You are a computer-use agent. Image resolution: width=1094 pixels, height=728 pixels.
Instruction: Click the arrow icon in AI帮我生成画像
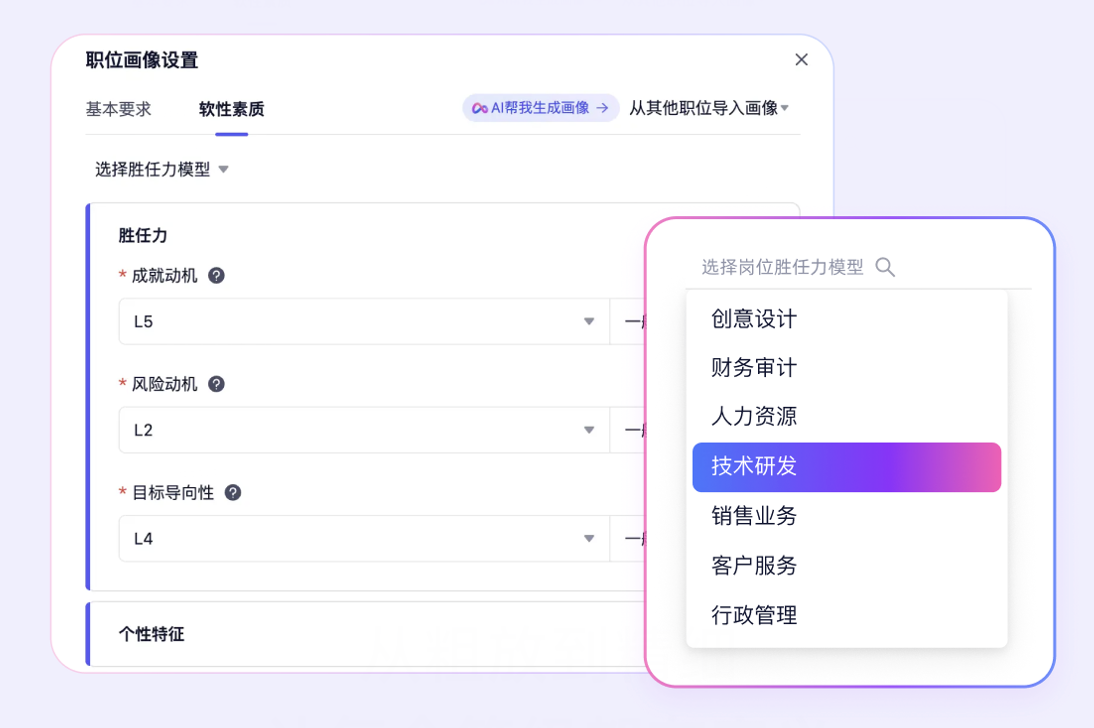pyautogui.click(x=603, y=108)
